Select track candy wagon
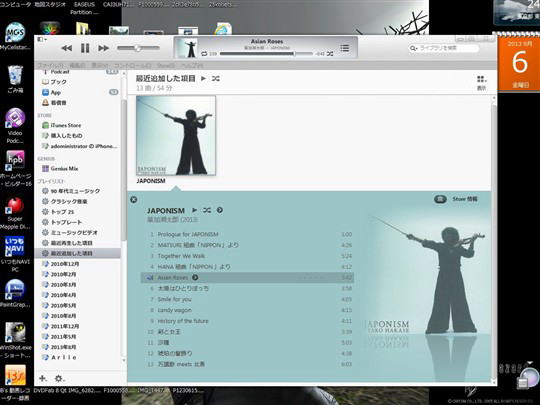Viewport: 540px width, 405px height. (175, 310)
